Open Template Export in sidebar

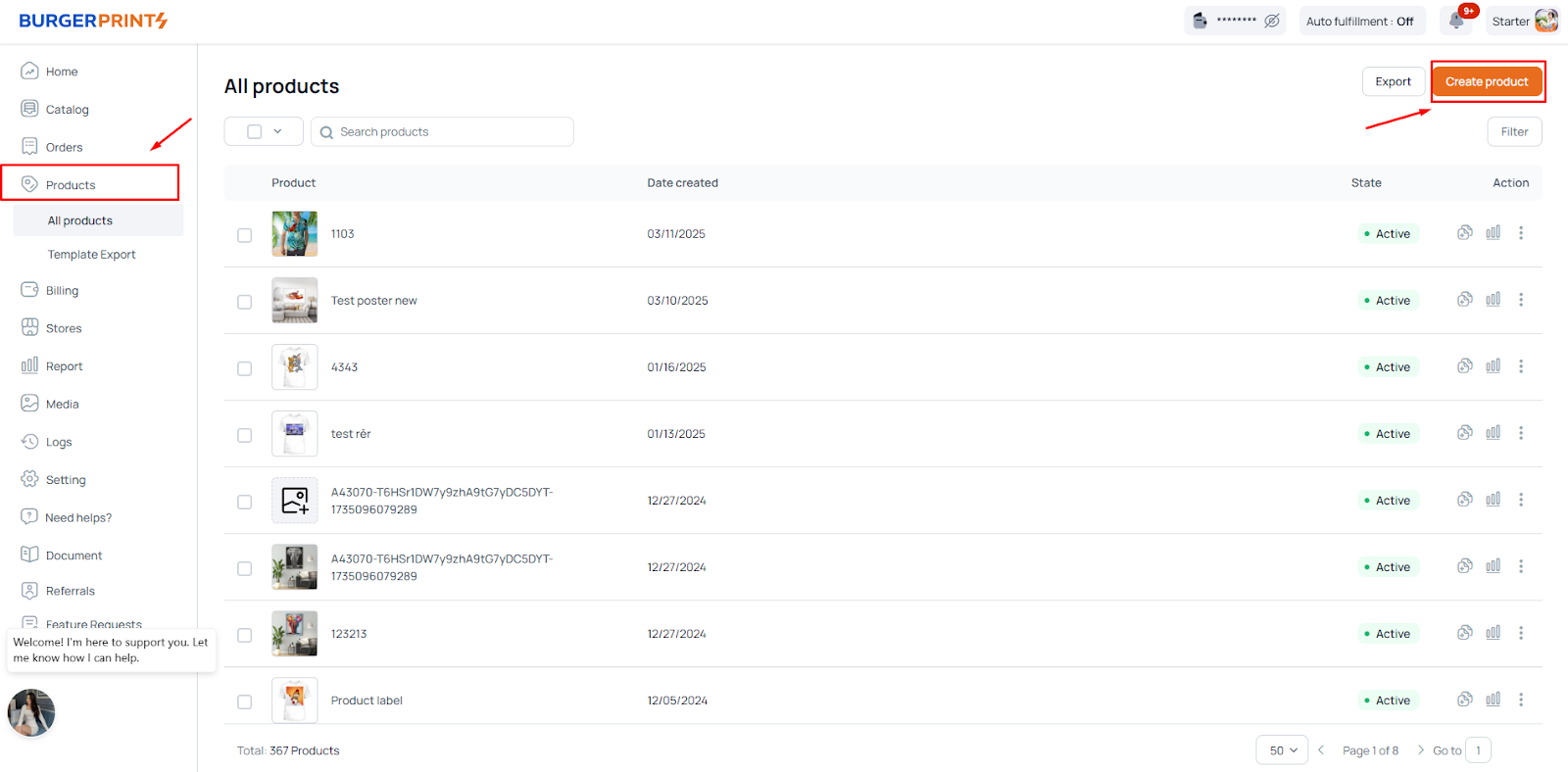click(92, 255)
